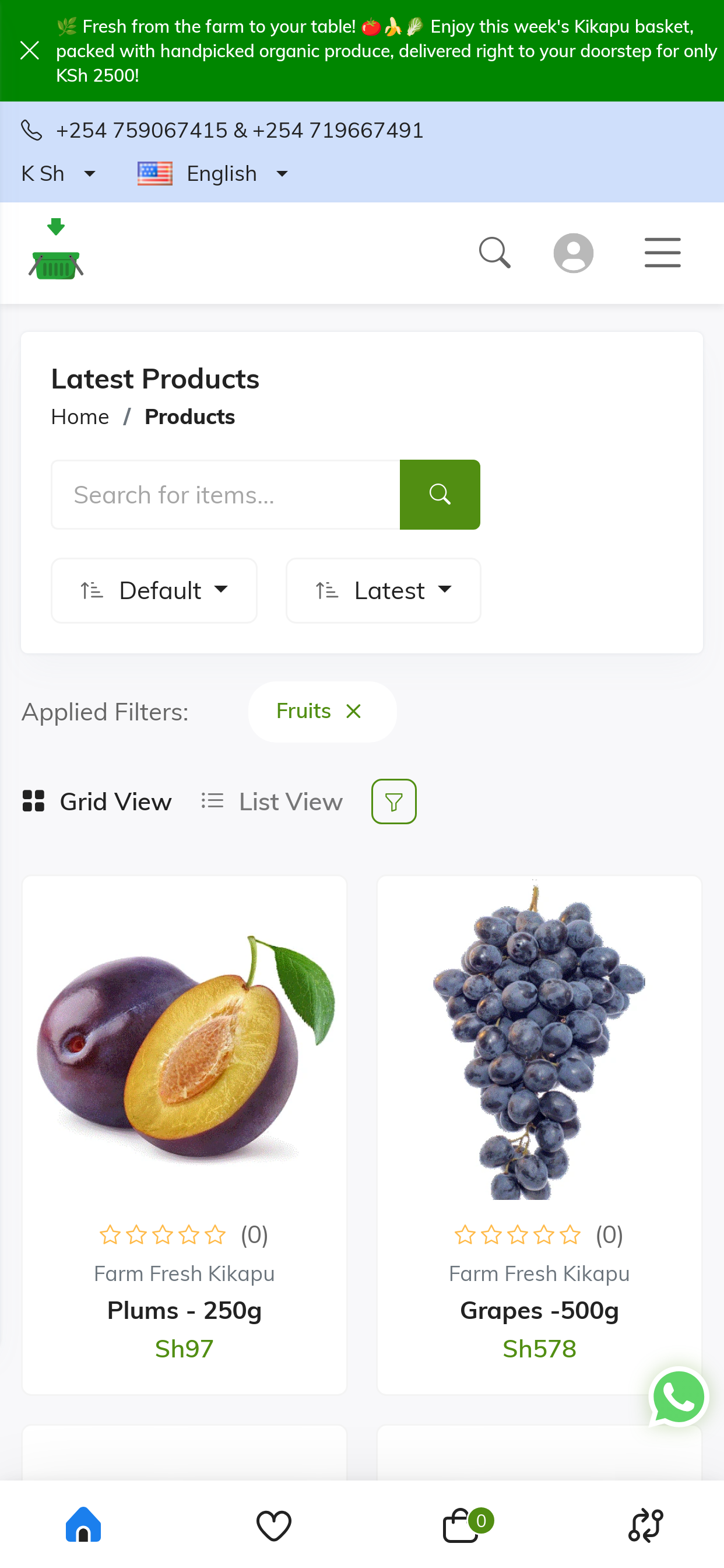Viewport: 724px width, 1568px height.
Task: Open the header search magnifier icon
Action: pos(494,253)
